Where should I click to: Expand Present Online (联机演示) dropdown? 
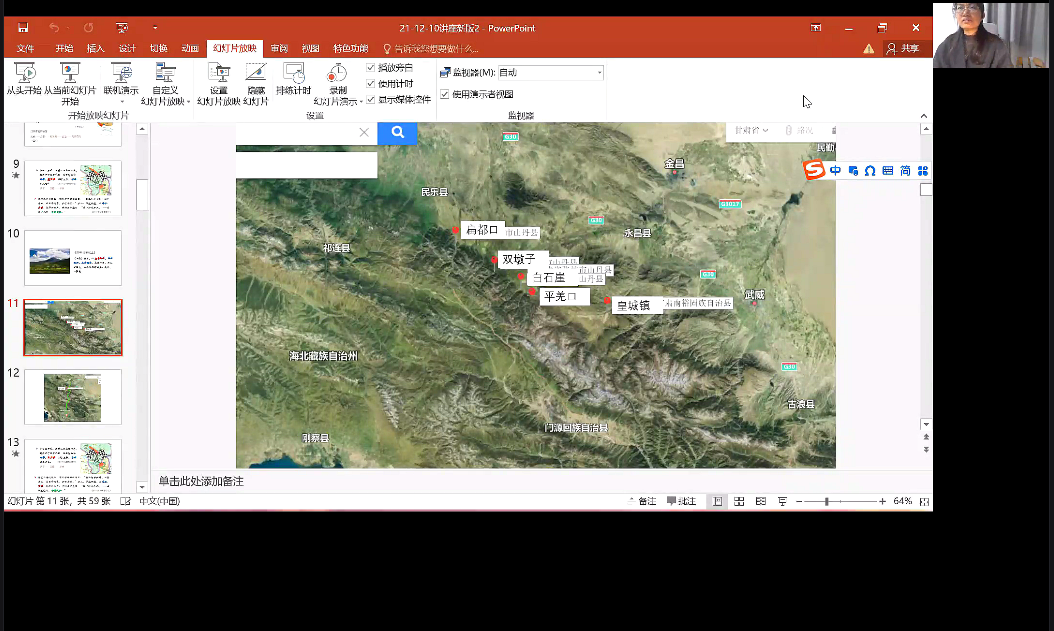pyautogui.click(x=122, y=101)
